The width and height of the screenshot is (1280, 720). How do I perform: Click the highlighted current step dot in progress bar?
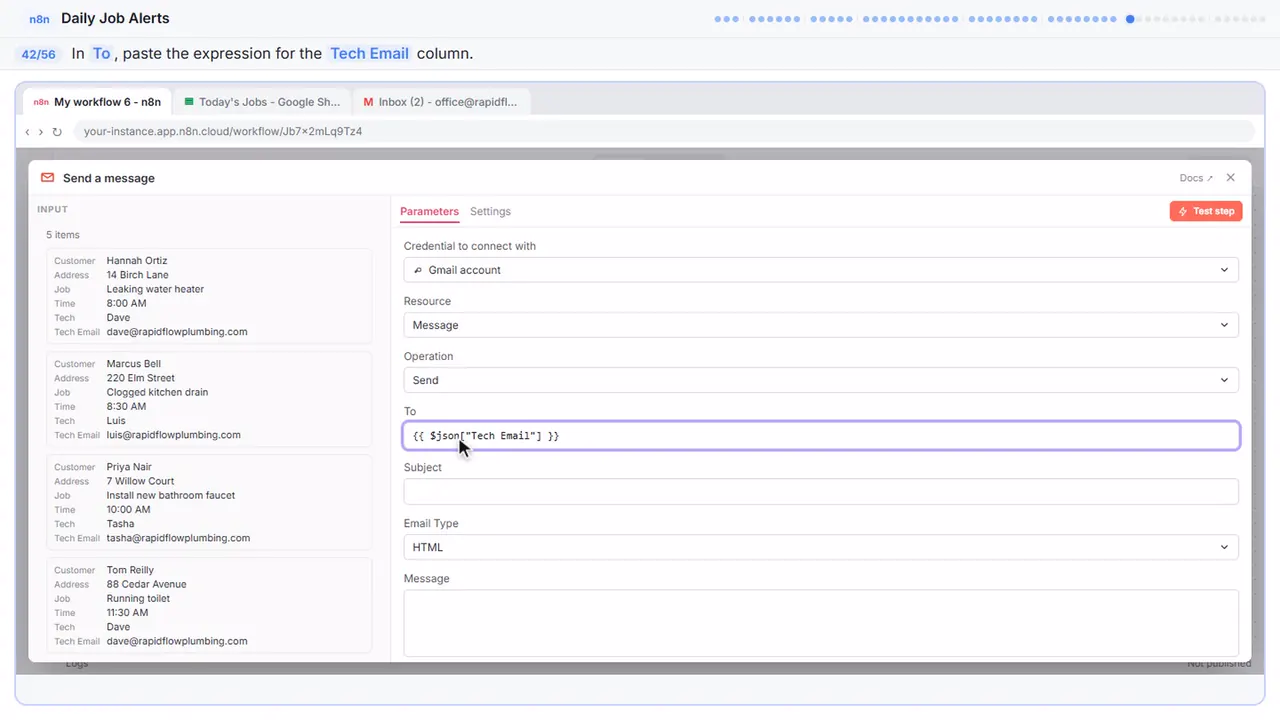tap(1130, 19)
